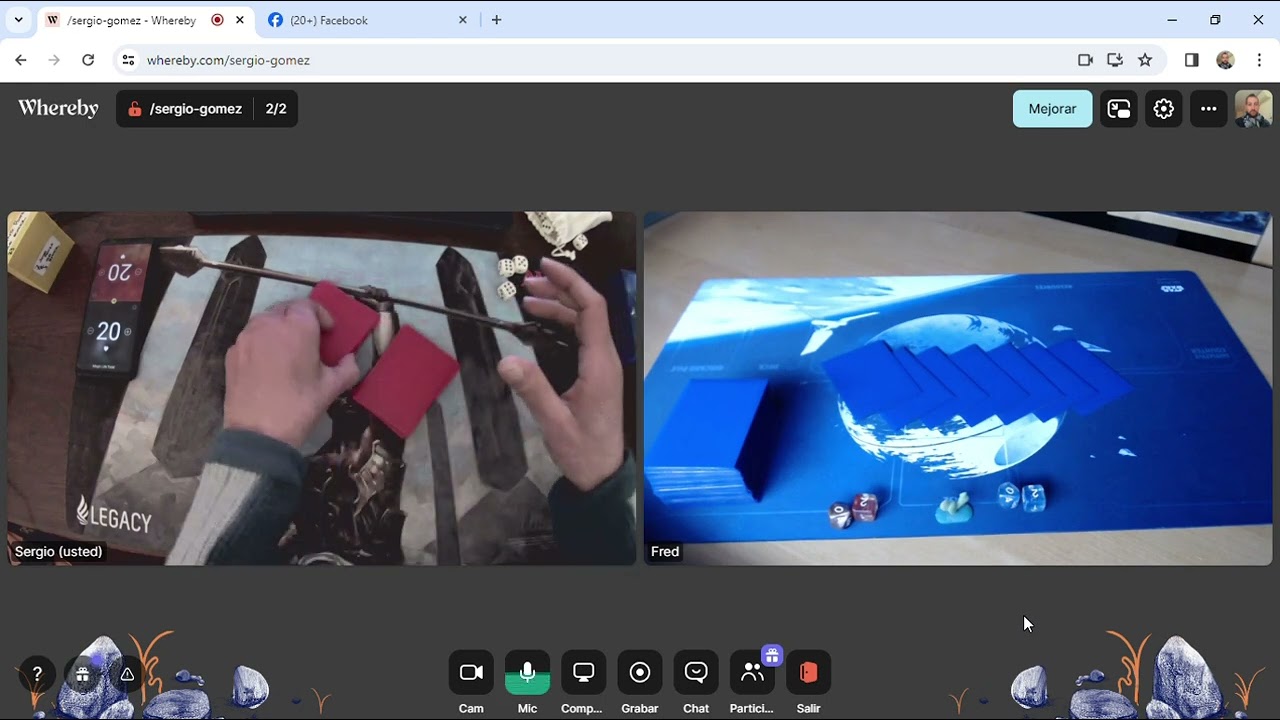
Task: Share screen with Comp... button
Action: click(583, 673)
